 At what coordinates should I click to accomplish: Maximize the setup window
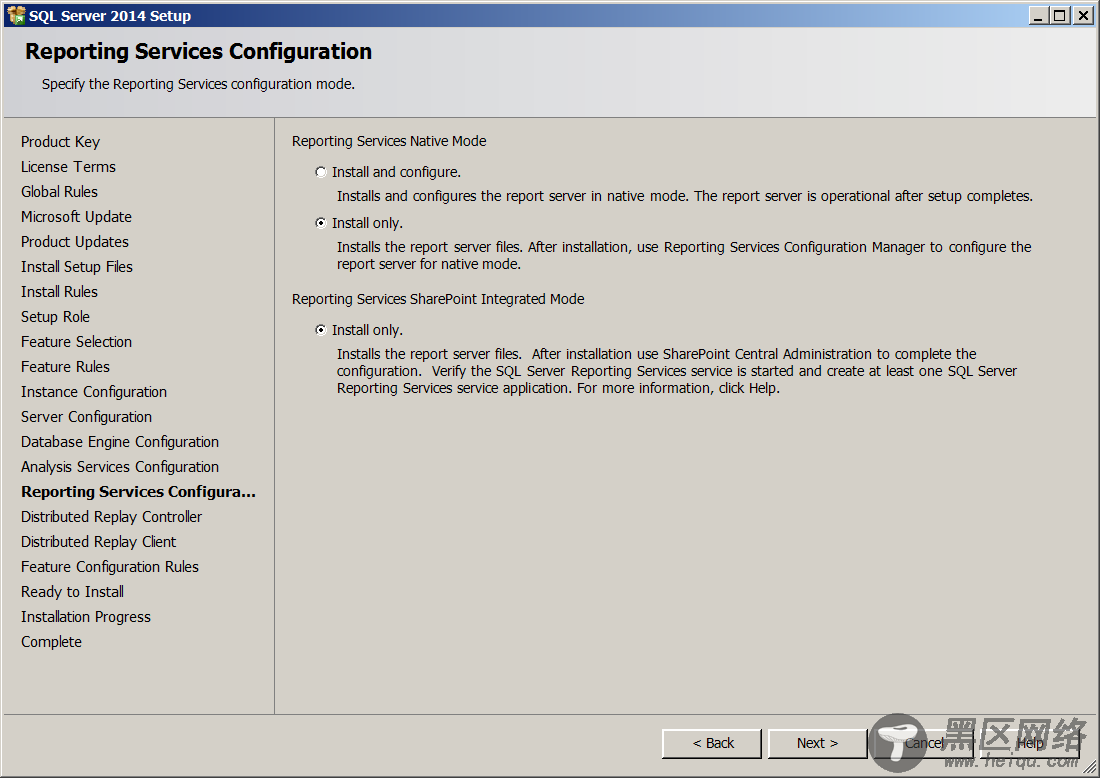[x=1060, y=15]
